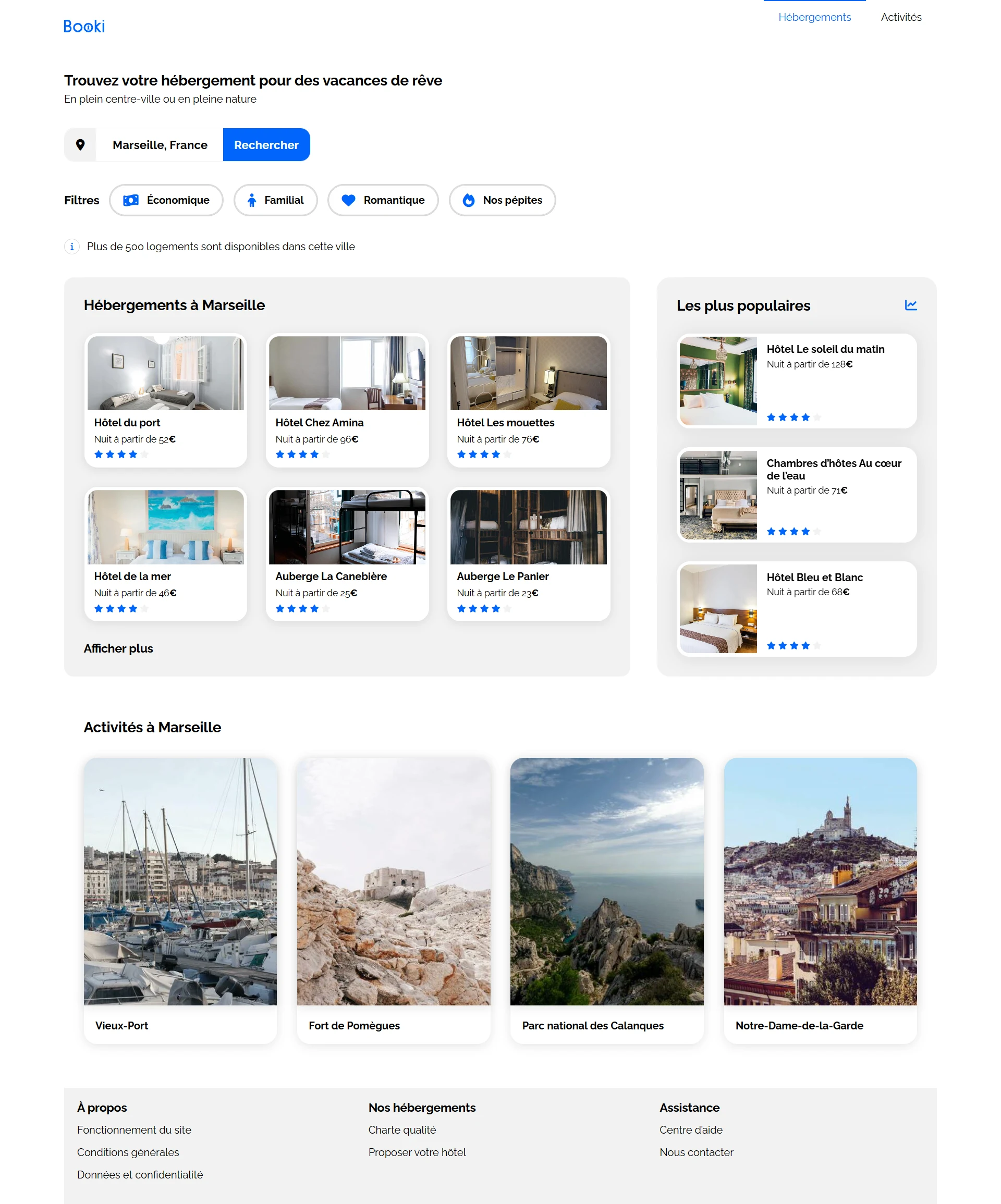Click the star rating of Hôtel du port
The height and width of the screenshot is (1204, 1001).
[x=121, y=454]
